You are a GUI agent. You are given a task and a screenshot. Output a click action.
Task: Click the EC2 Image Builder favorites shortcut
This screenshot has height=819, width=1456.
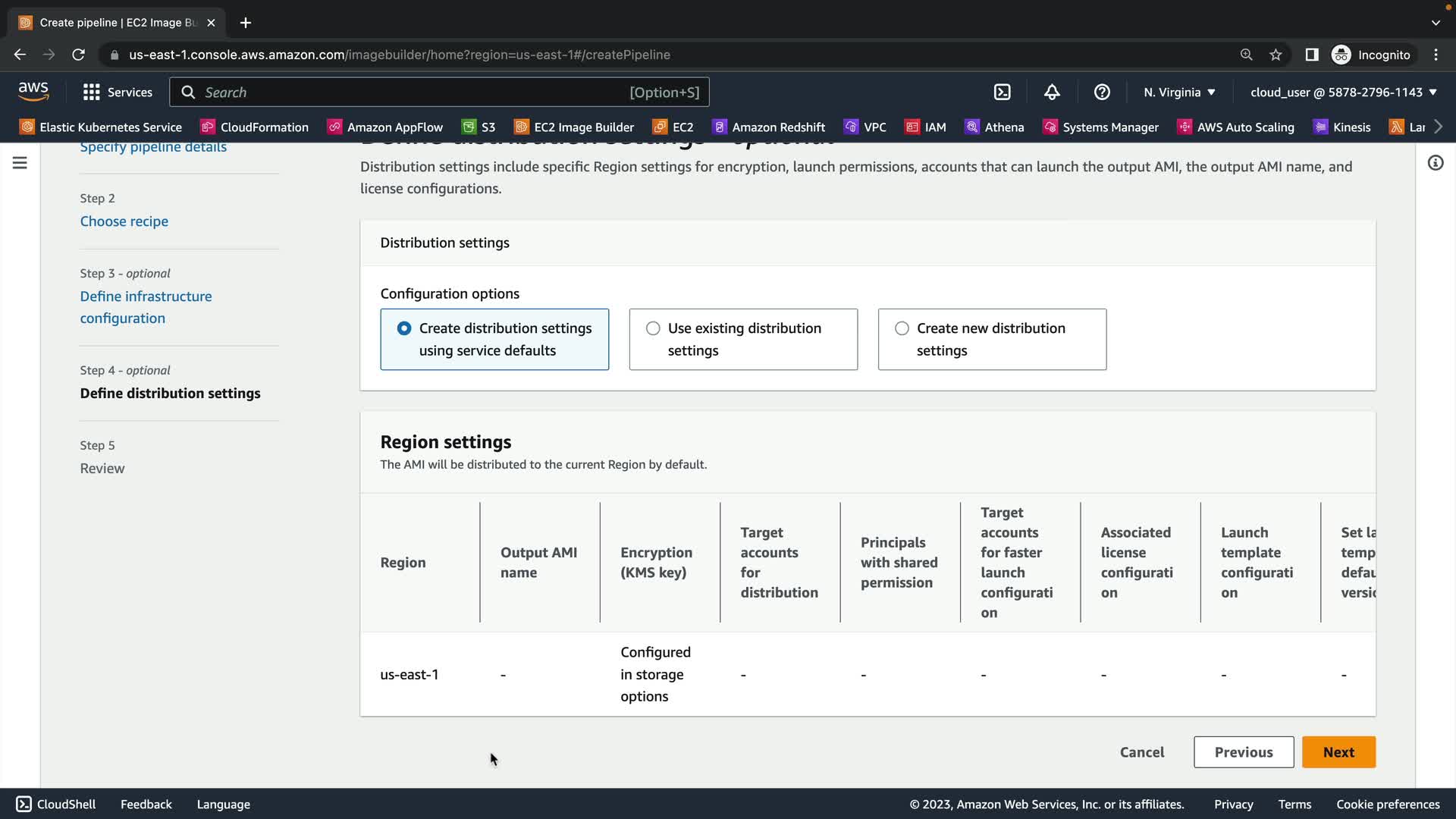tap(574, 127)
